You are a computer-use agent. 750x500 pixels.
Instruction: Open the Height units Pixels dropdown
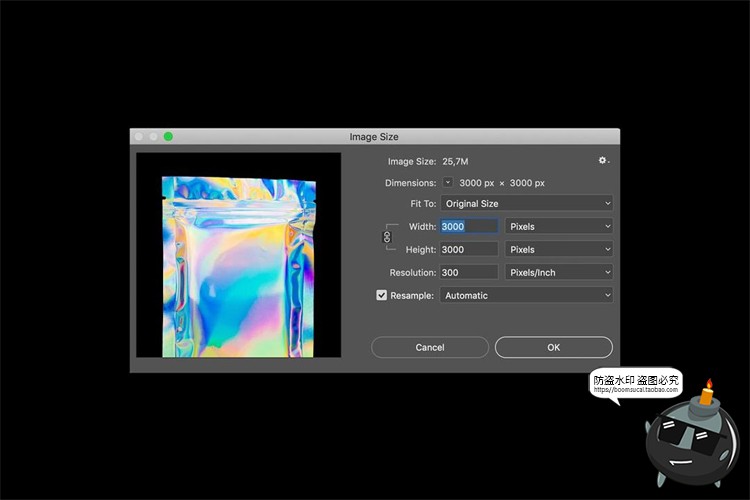(559, 250)
